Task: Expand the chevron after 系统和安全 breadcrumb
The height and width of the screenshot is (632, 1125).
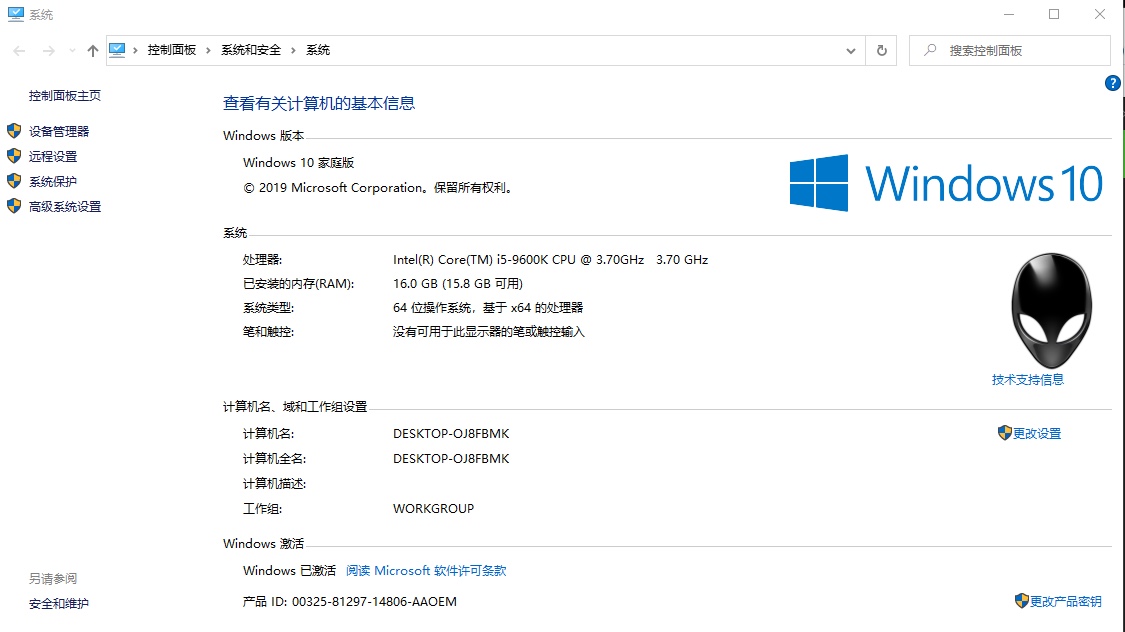Action: tap(293, 50)
